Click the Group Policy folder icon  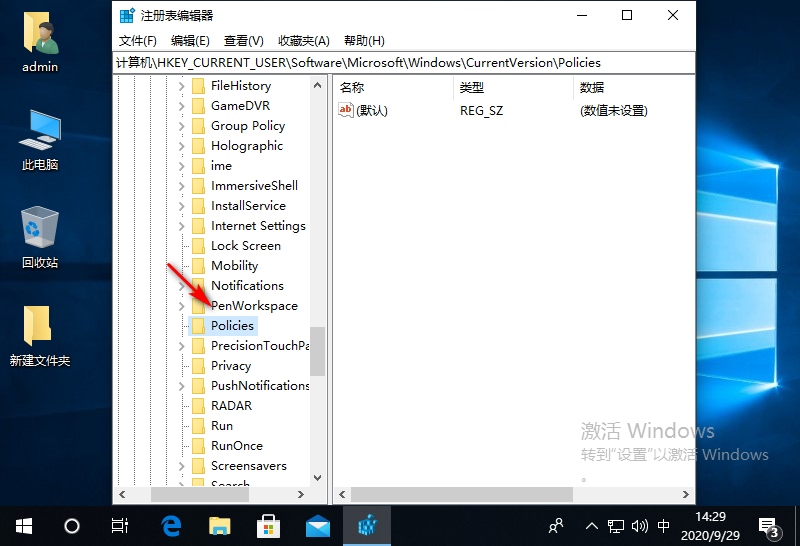pos(198,126)
